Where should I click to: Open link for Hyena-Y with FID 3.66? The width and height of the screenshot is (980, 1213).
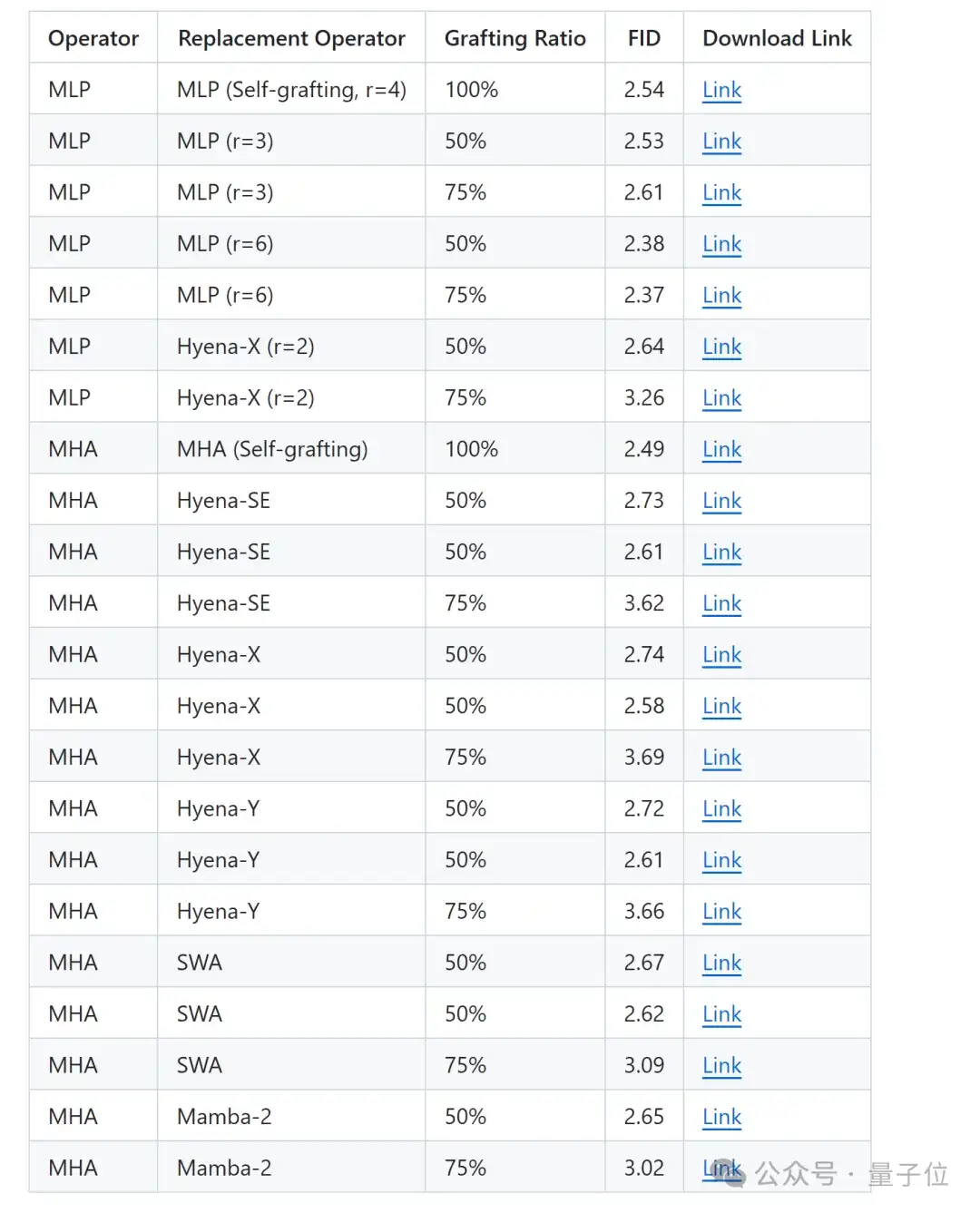tap(721, 911)
